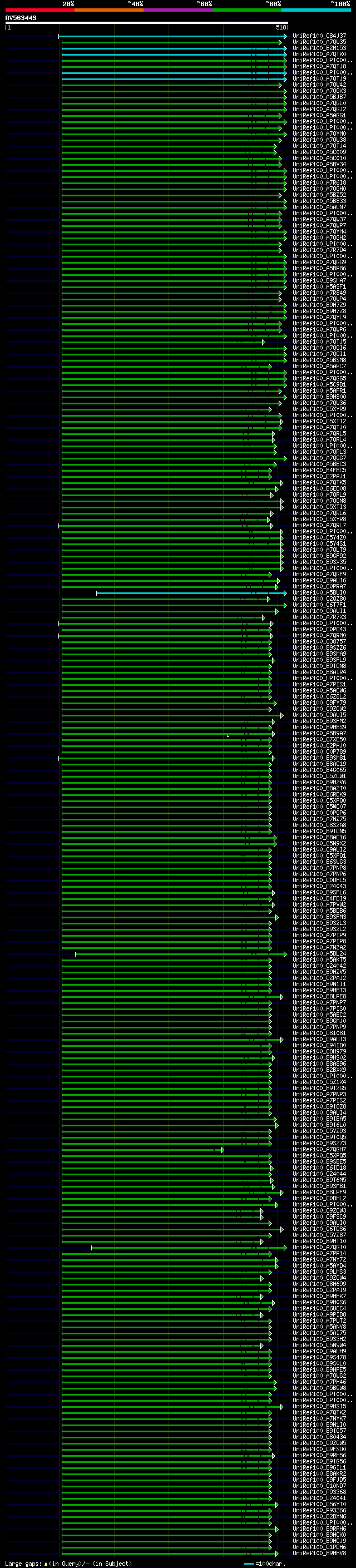356x1568 pixels.
Task: Click hit label UniRef100_A7QW38
Action: [319, 140]
